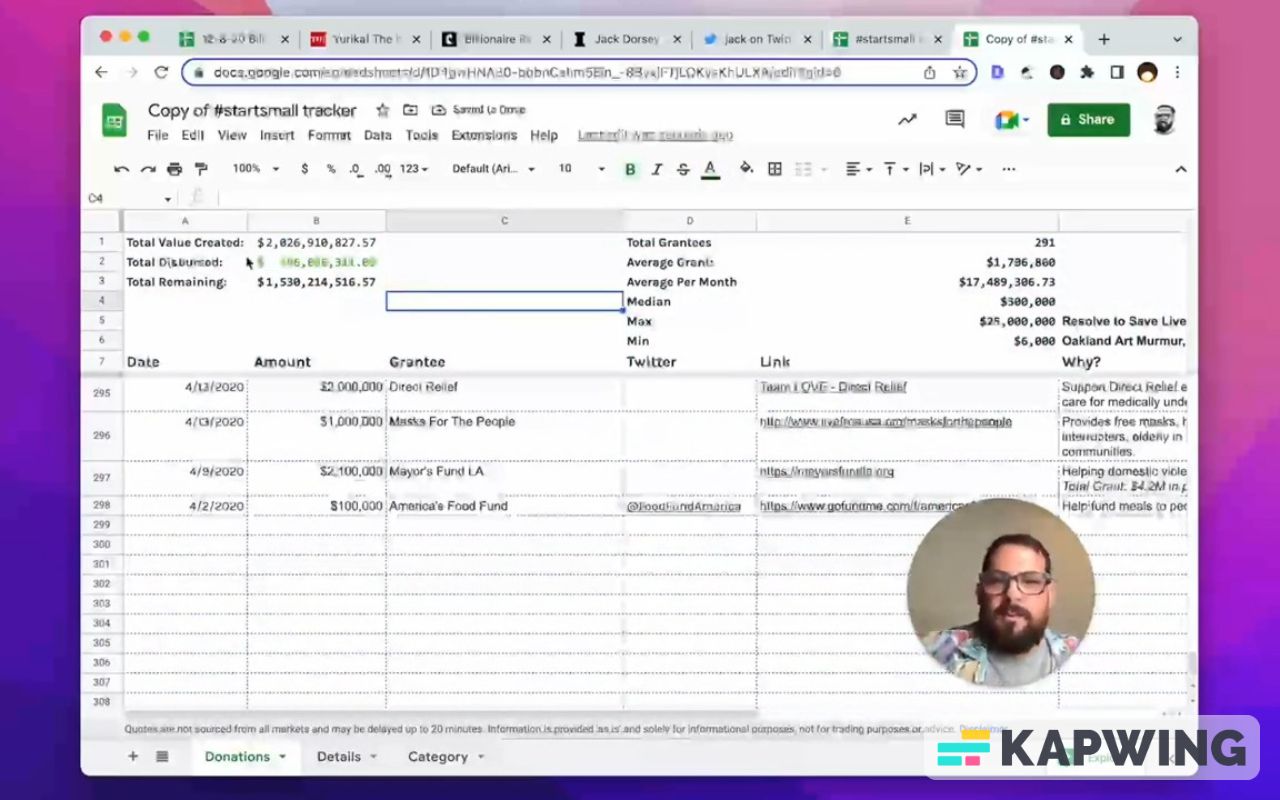This screenshot has height=800, width=1280.
Task: Bookmark the page with the star icon
Action: [960, 72]
